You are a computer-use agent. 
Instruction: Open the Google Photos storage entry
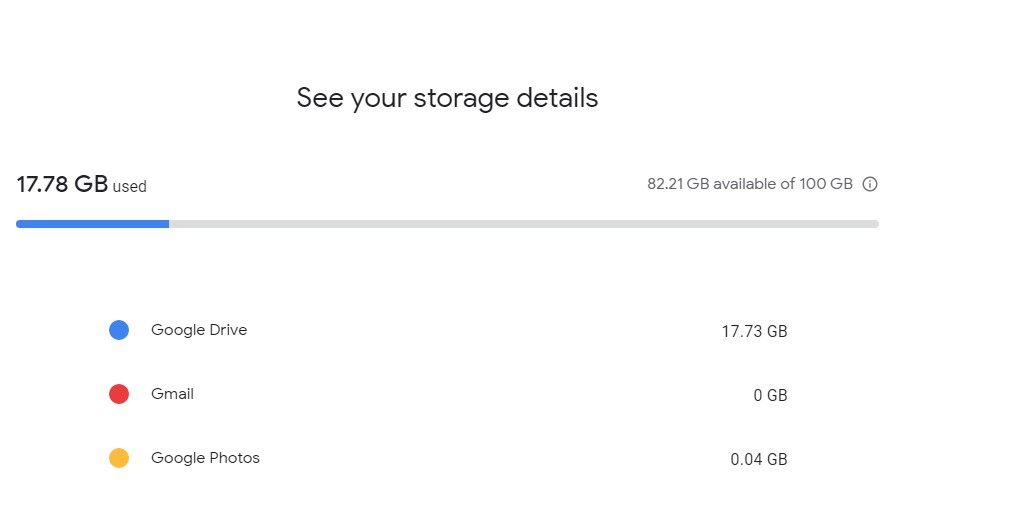tap(448, 458)
